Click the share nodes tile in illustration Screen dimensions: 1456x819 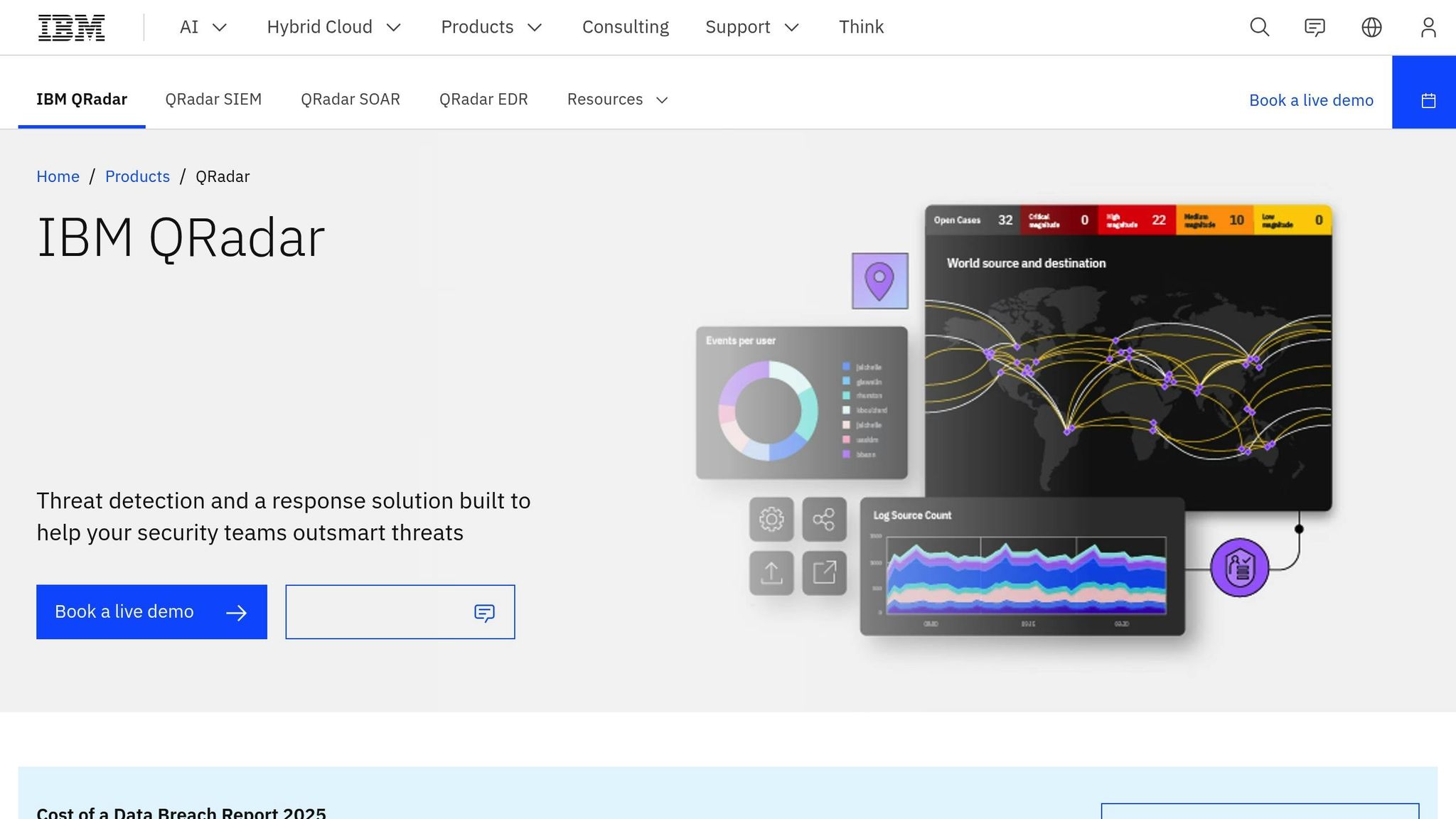coord(824,519)
